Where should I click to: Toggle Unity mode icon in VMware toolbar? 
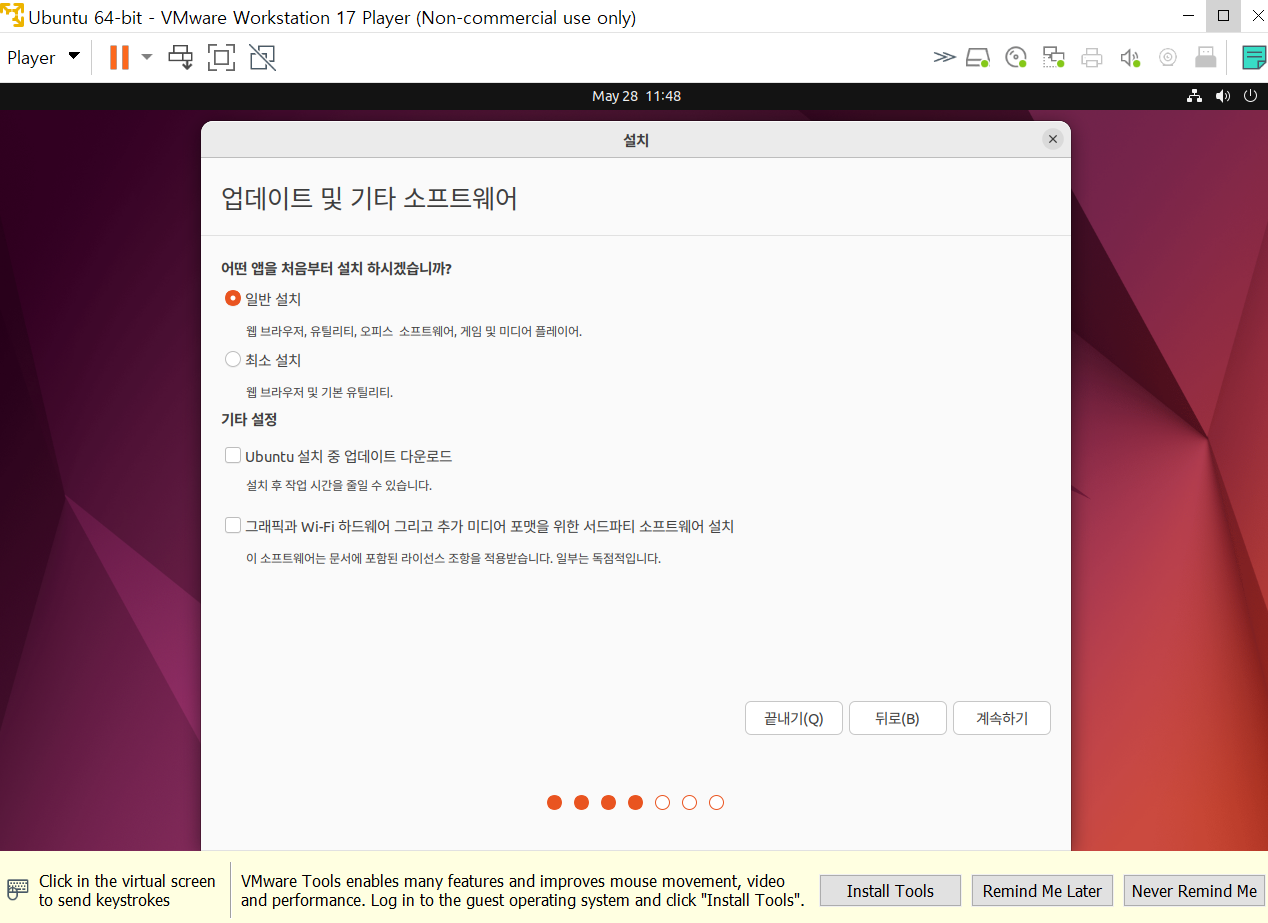point(262,57)
